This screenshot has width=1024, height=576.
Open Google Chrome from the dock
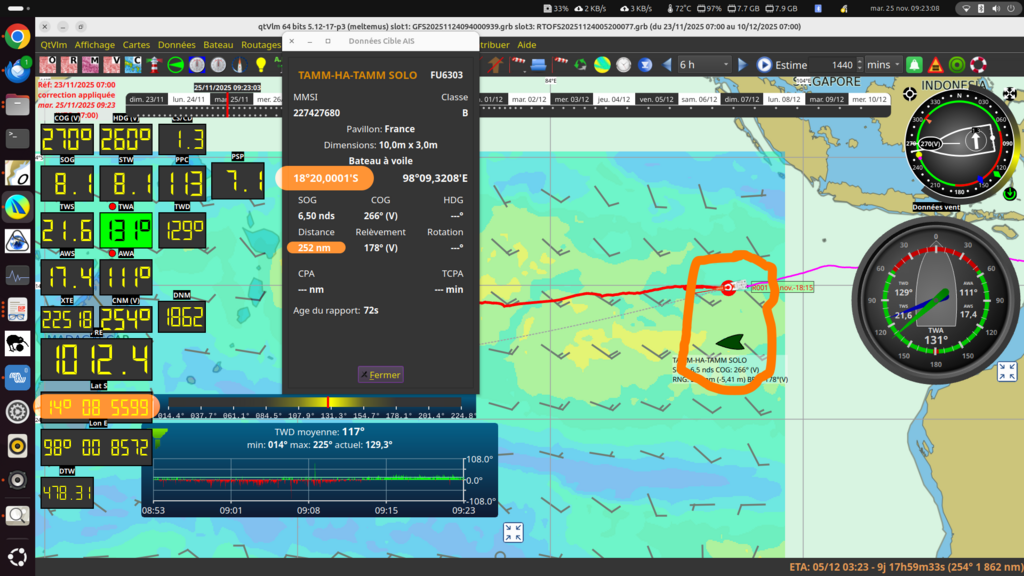point(17,37)
